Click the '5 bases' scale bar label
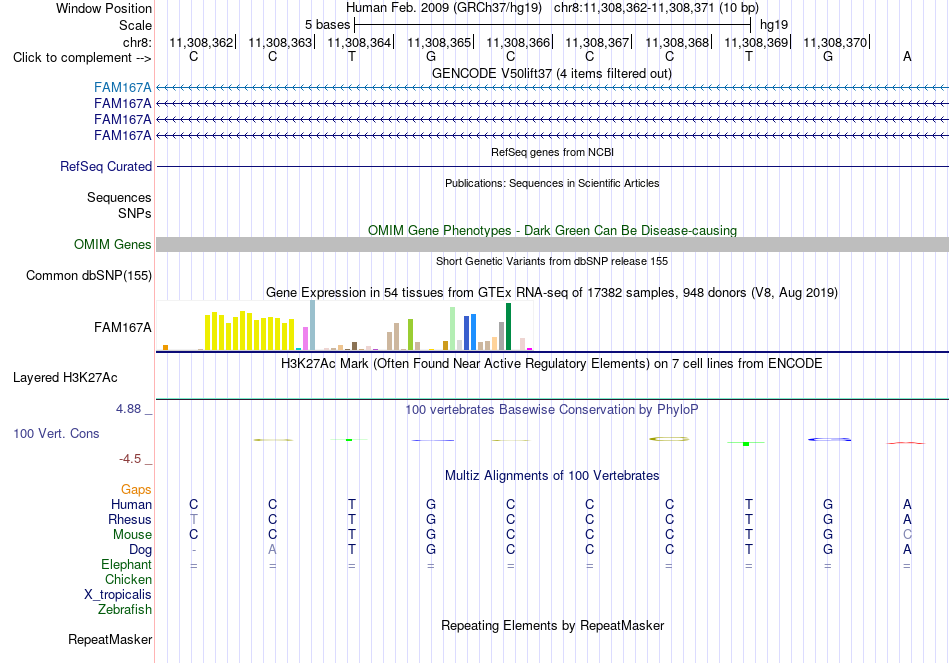This screenshot has width=950, height=663. tap(327, 25)
